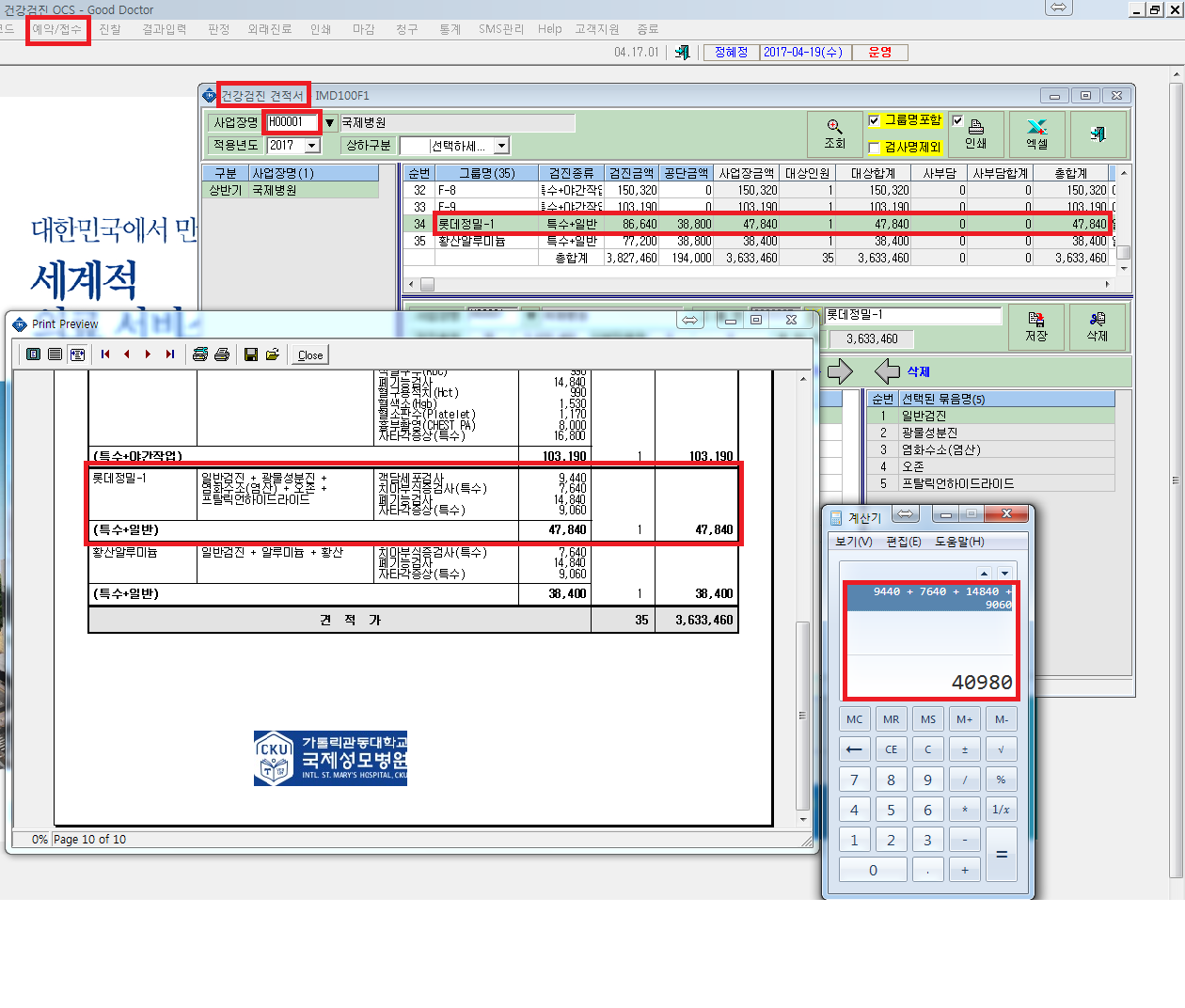The height and width of the screenshot is (1008, 1185).
Task: Open the 적용년도 2017 dropdown
Action: (x=312, y=146)
